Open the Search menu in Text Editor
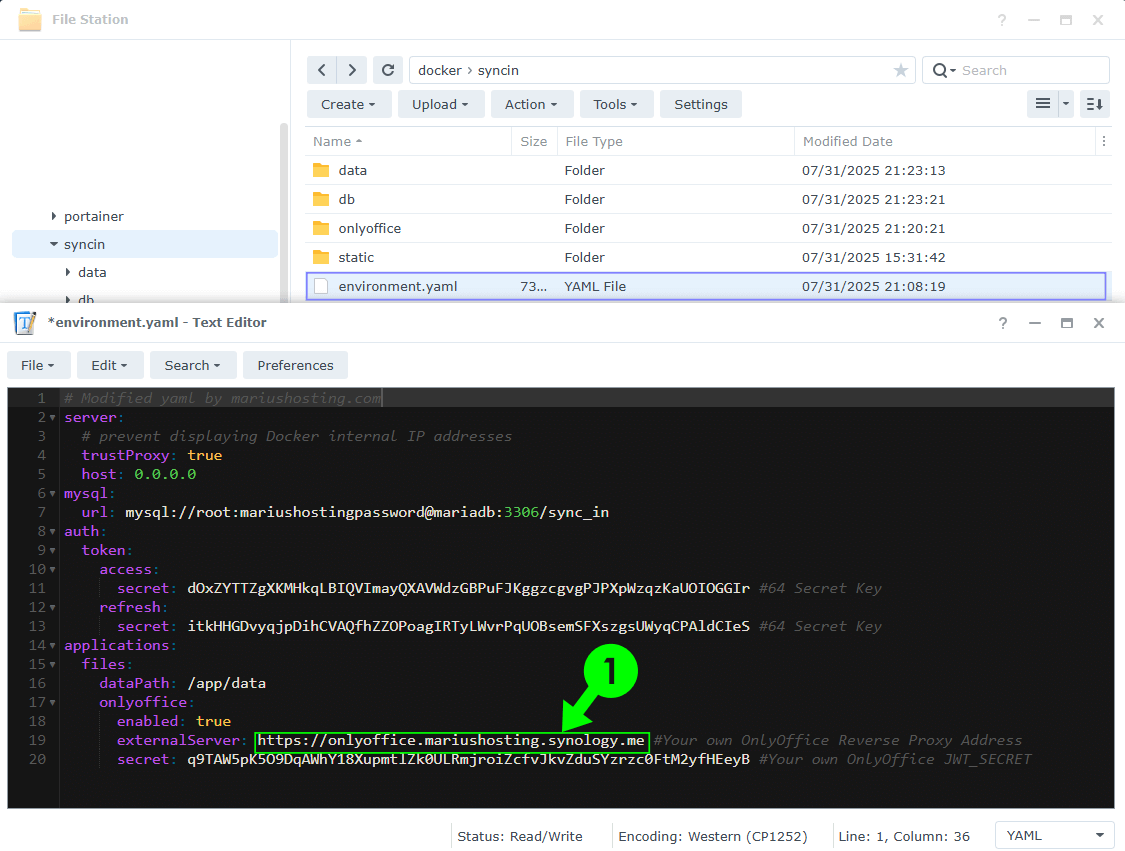Viewport: 1125px width, 851px height. click(192, 365)
